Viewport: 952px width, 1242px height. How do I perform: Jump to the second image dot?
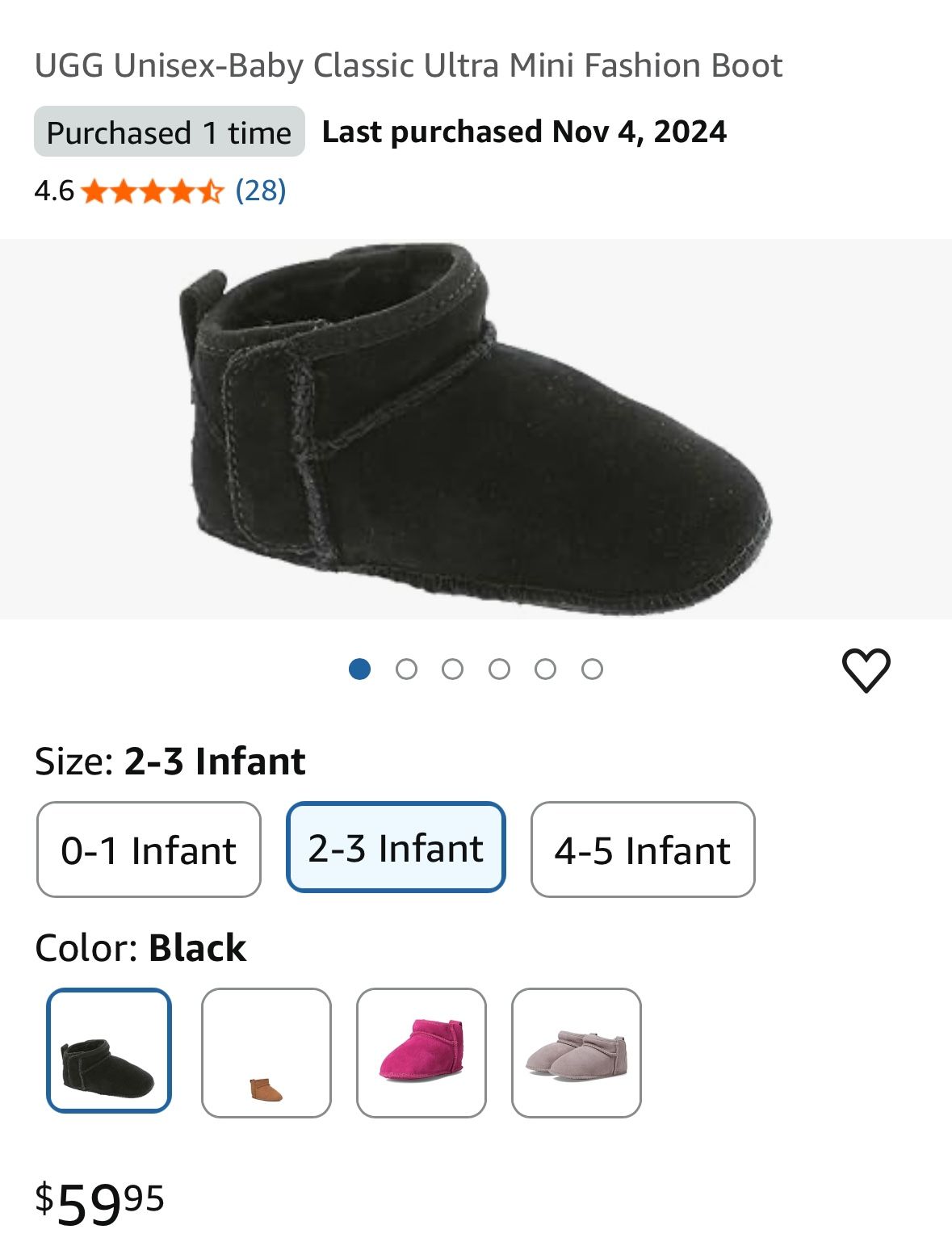pos(406,669)
